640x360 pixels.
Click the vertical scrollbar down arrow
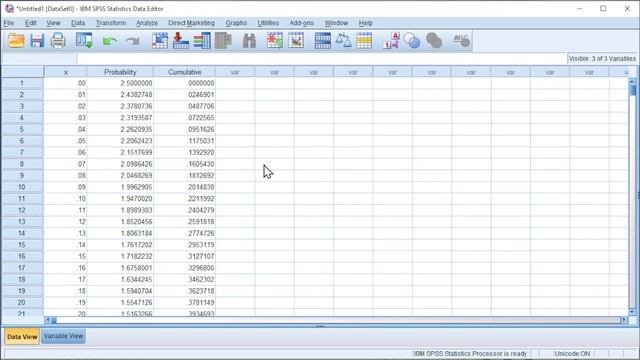632,312
